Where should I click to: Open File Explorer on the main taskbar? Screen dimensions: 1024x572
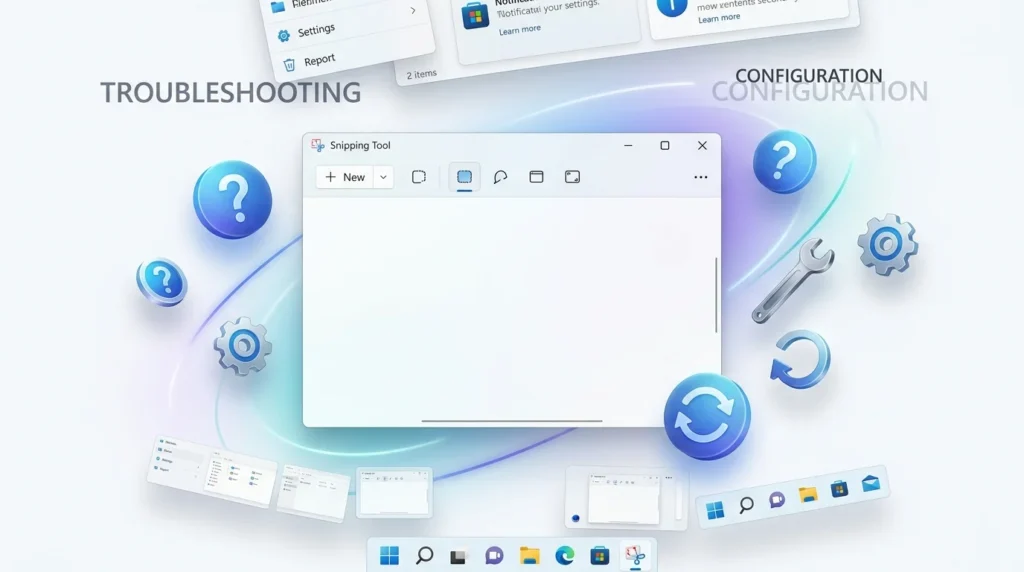[530, 556]
